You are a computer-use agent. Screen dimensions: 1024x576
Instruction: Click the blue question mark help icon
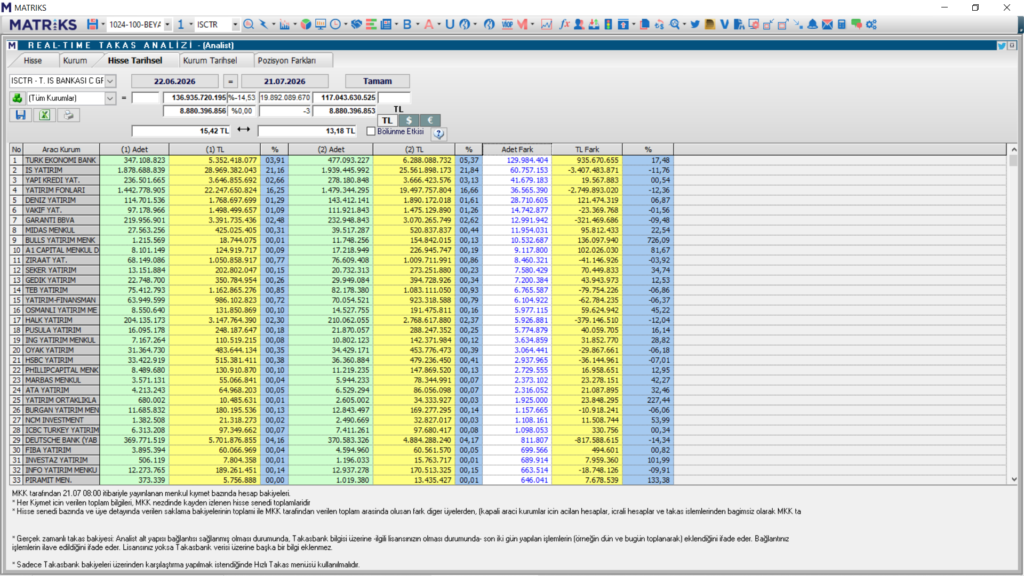[439, 133]
